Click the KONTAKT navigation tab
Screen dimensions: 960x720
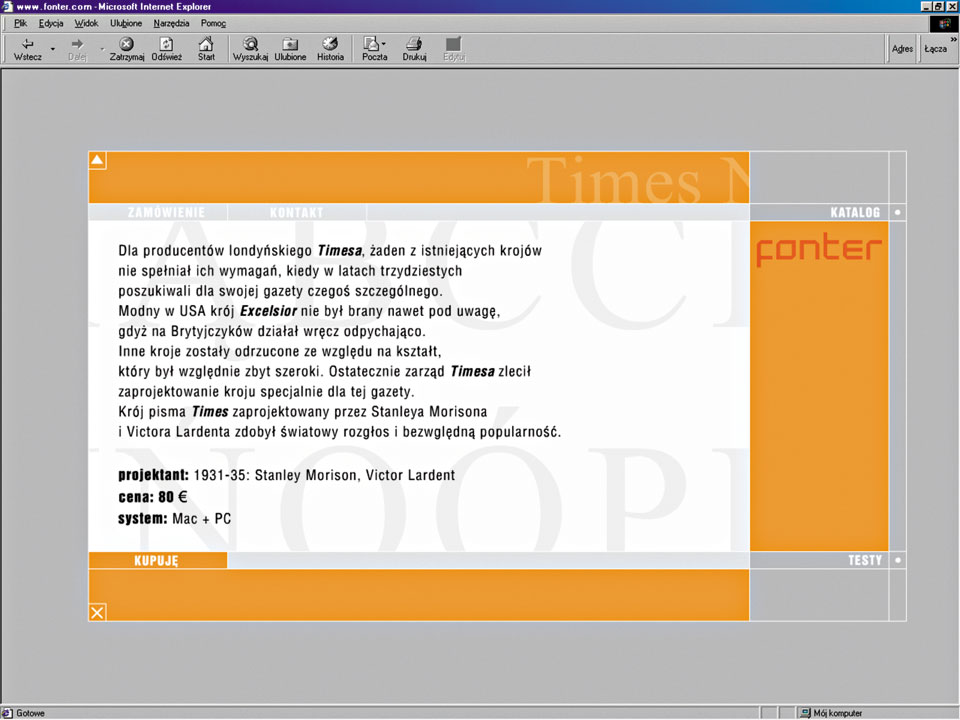coord(296,212)
